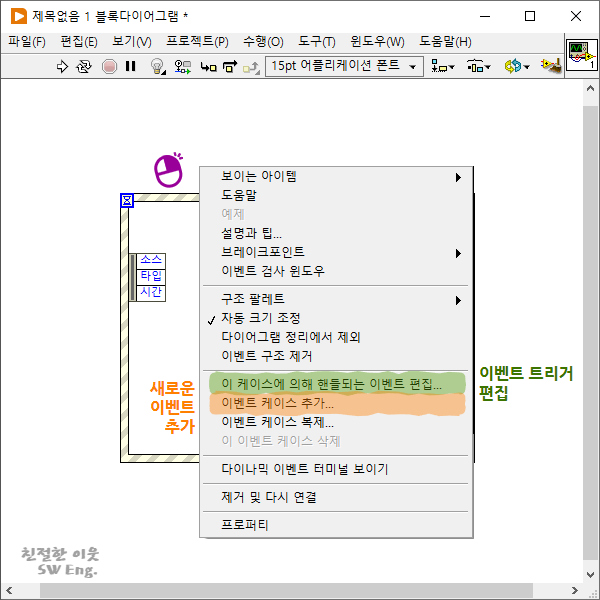Click the Step Out icon
The image size is (600, 600).
pos(251,67)
